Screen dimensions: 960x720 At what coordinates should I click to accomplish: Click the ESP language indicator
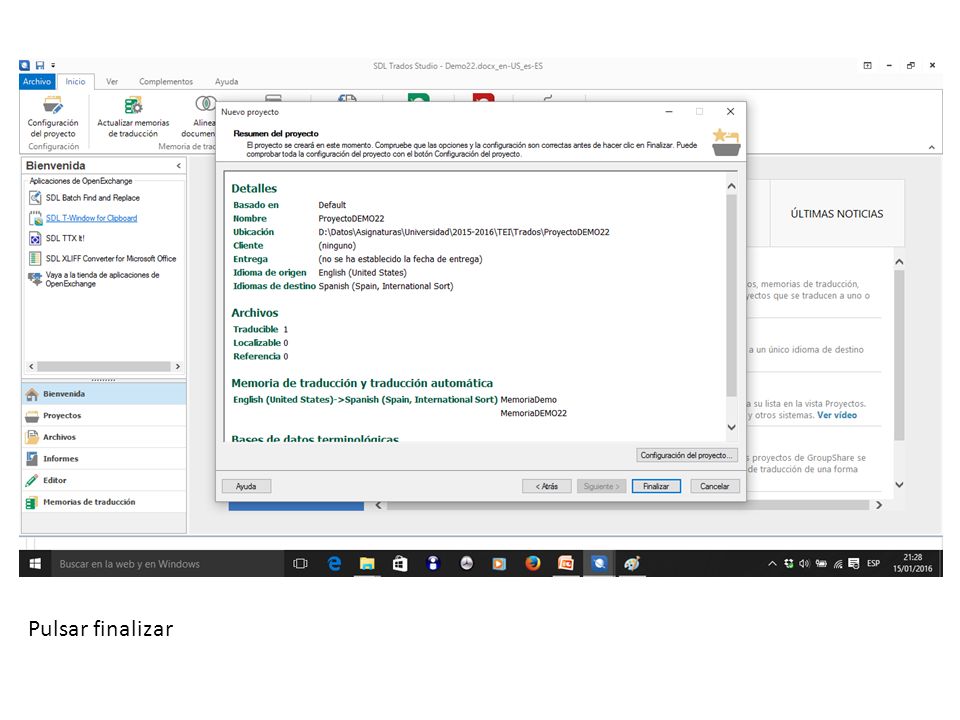[874, 564]
